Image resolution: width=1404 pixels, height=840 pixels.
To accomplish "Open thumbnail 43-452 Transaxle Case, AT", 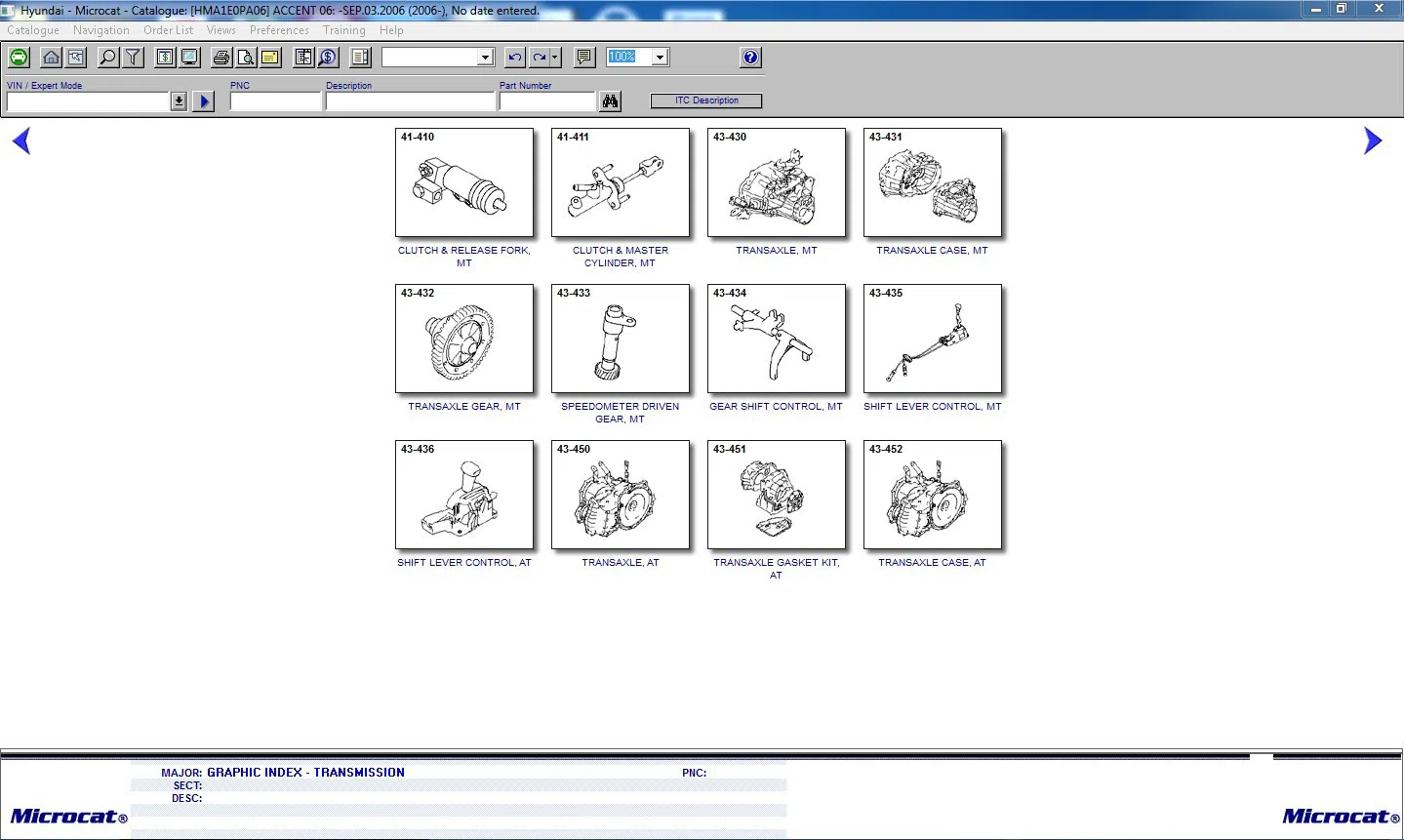I will (933, 495).
